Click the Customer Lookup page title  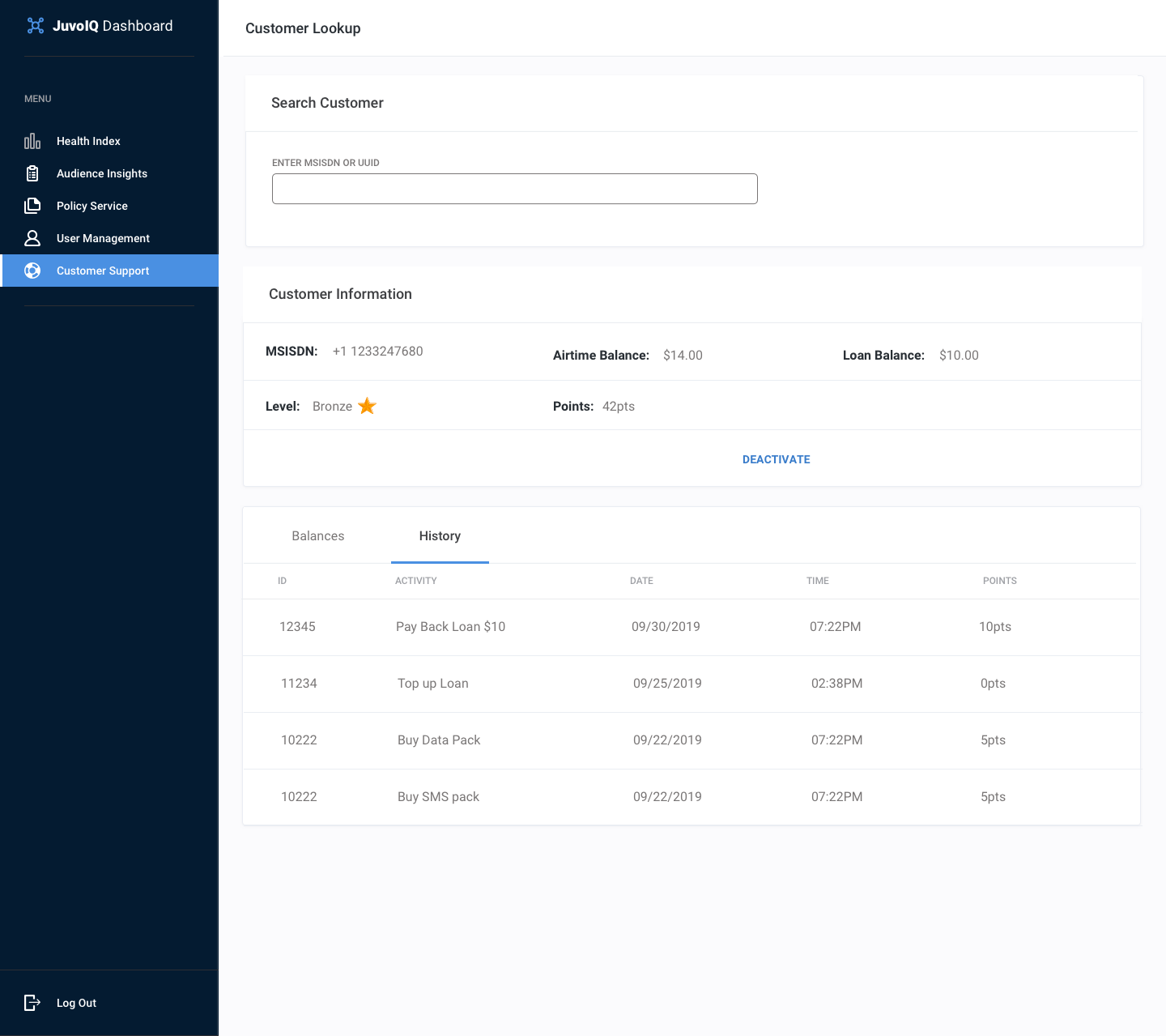point(303,28)
